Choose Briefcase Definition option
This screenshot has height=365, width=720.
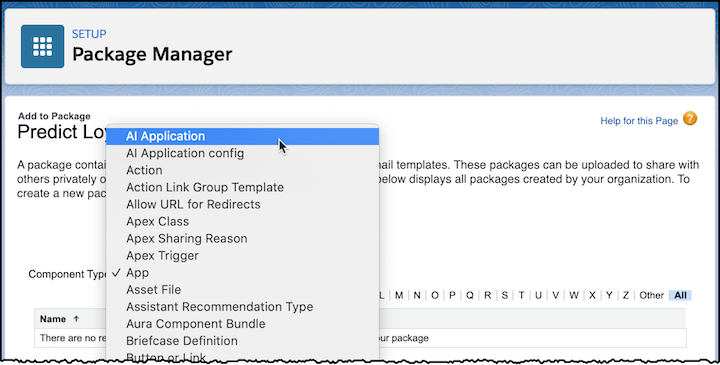(x=242, y=341)
